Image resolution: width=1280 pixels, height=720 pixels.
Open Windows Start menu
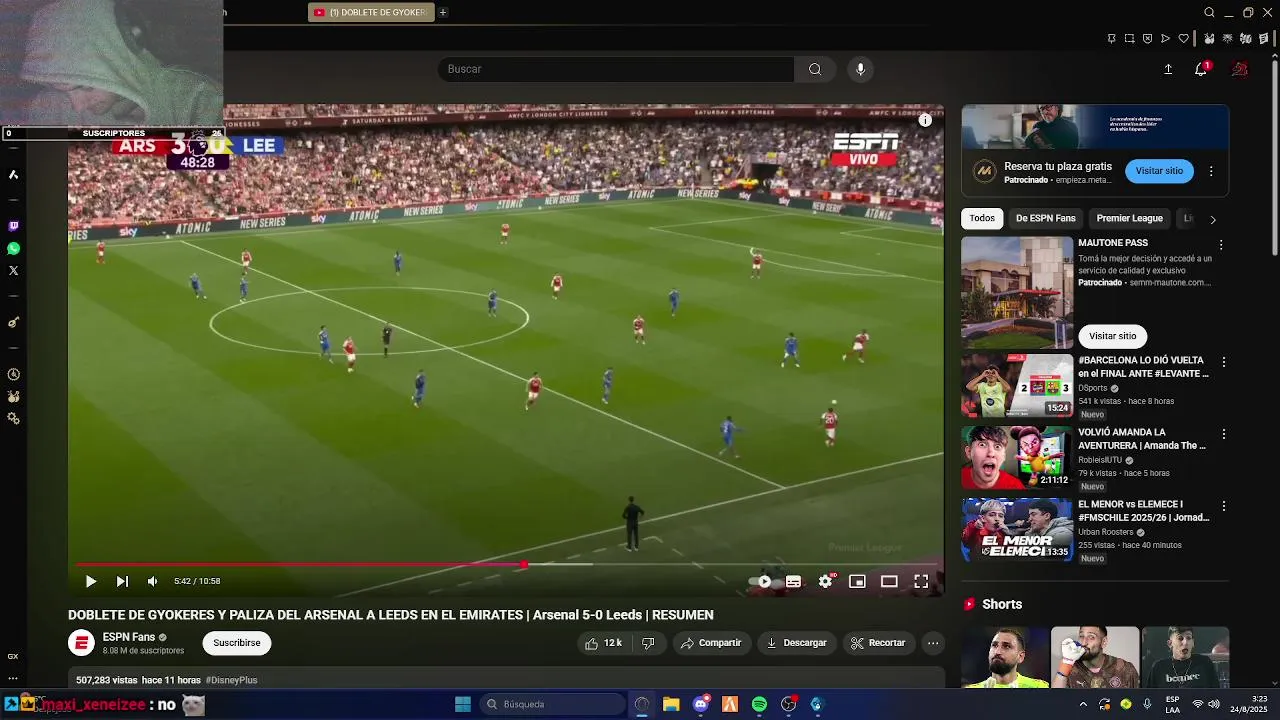click(463, 704)
